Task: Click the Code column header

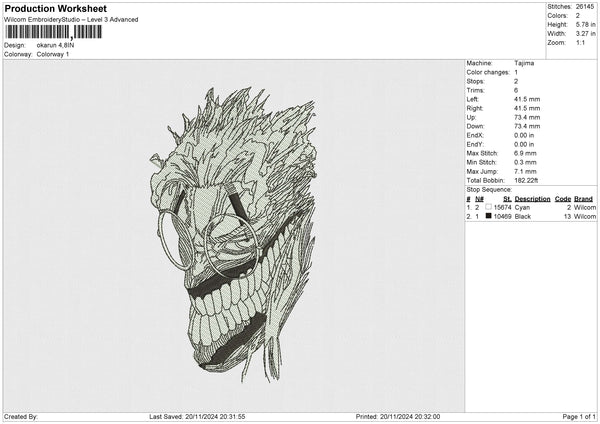Action: [x=563, y=198]
